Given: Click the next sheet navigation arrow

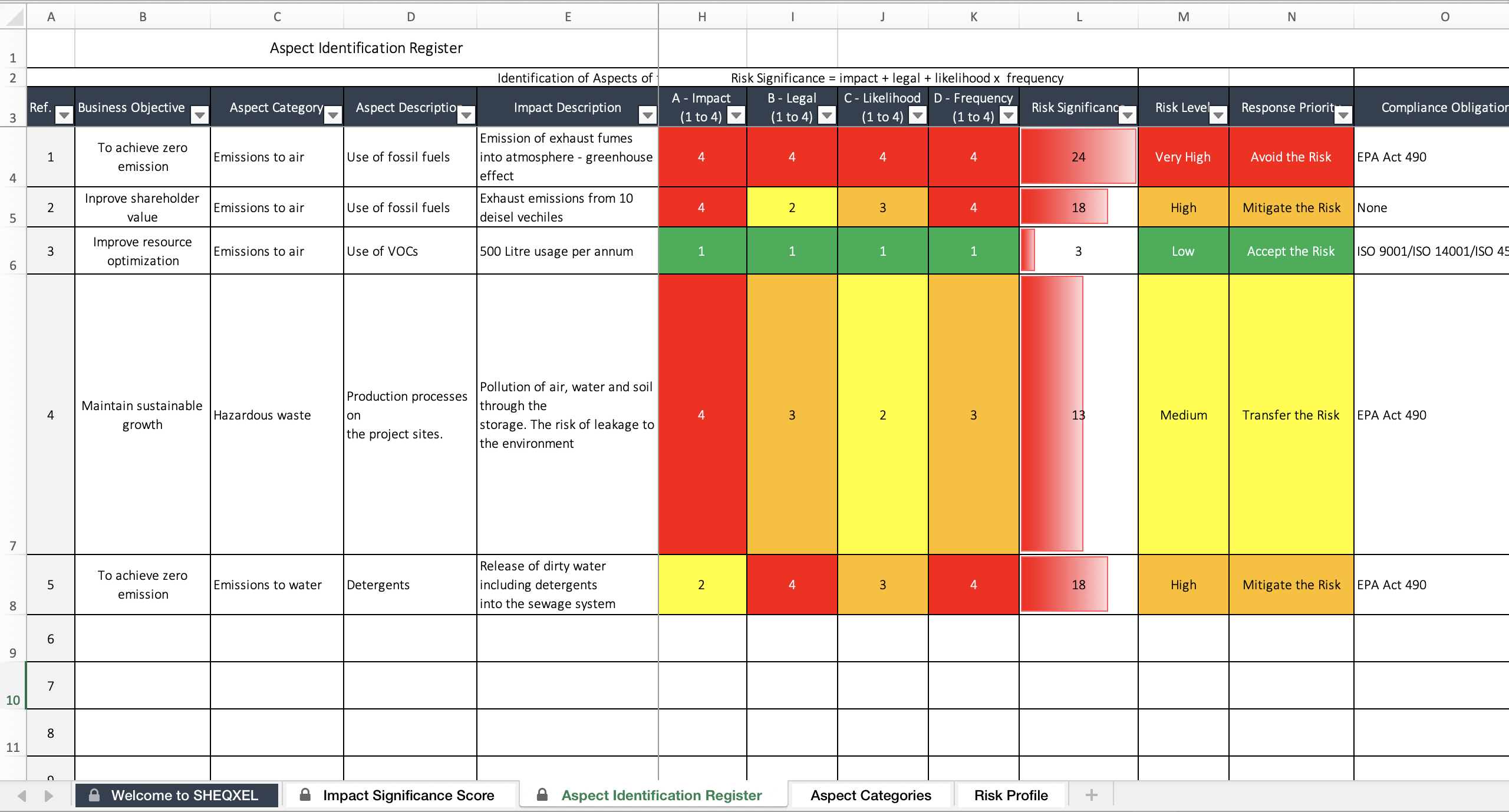Looking at the screenshot, I should (49, 796).
